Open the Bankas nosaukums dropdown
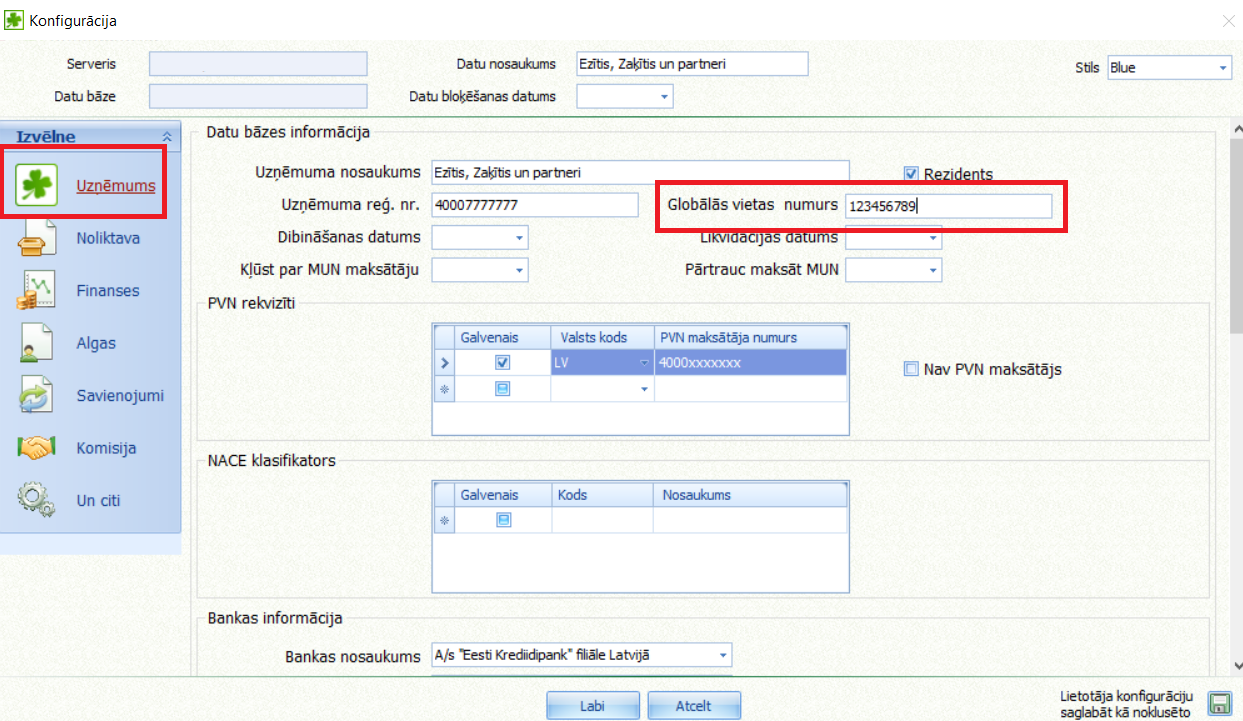This screenshot has height=721, width=1243. [x=723, y=656]
